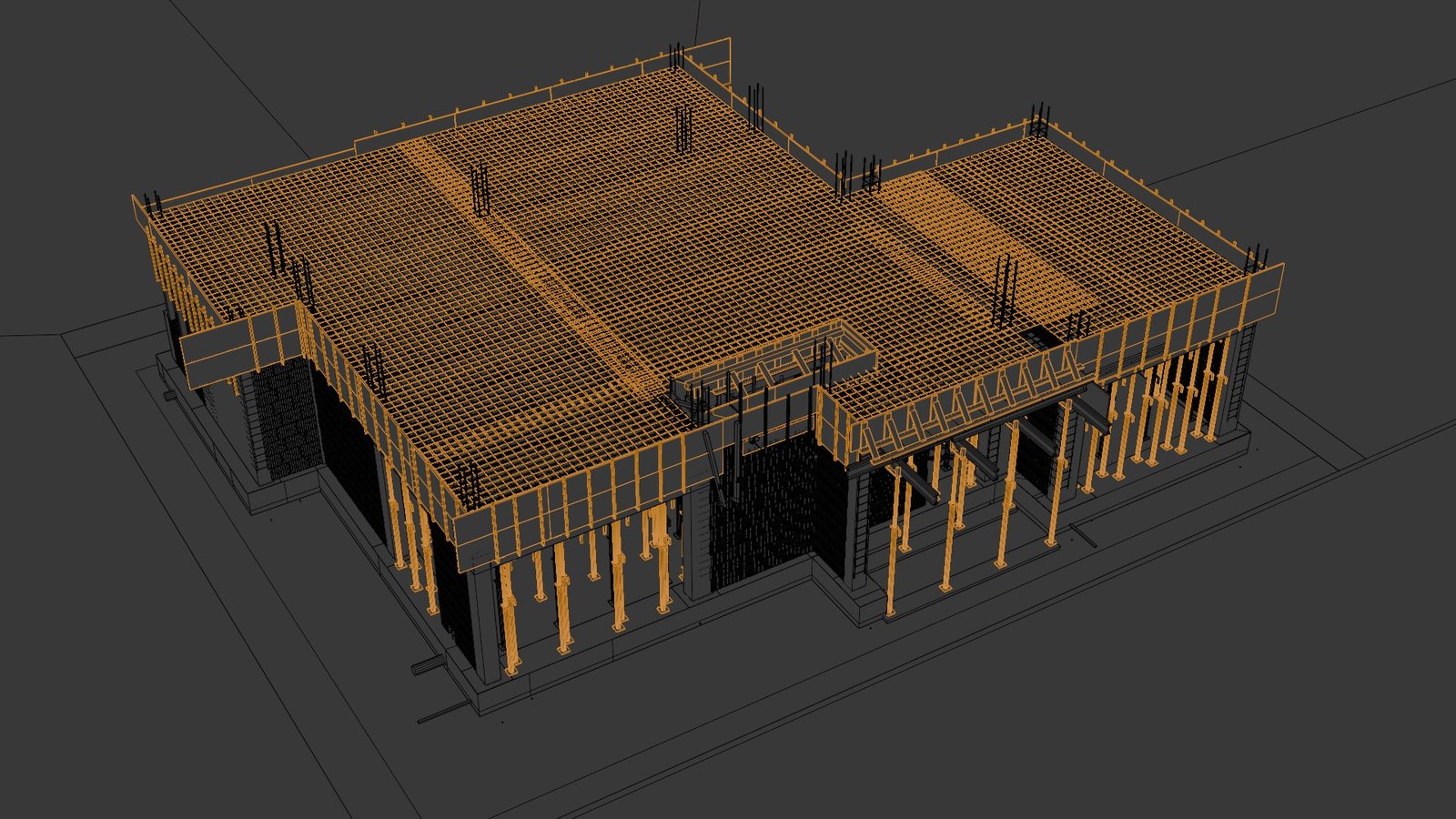The height and width of the screenshot is (819, 1456).
Task: Click the small object on ground at front-left
Action: pyautogui.click(x=426, y=669)
